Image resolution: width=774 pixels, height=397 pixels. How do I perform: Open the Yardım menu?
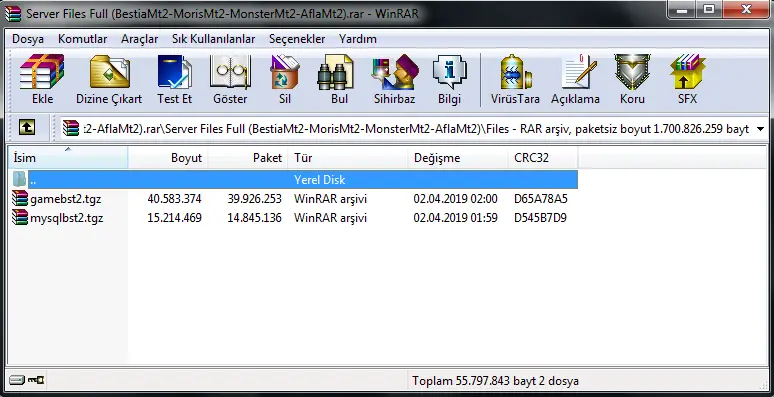tap(357, 39)
